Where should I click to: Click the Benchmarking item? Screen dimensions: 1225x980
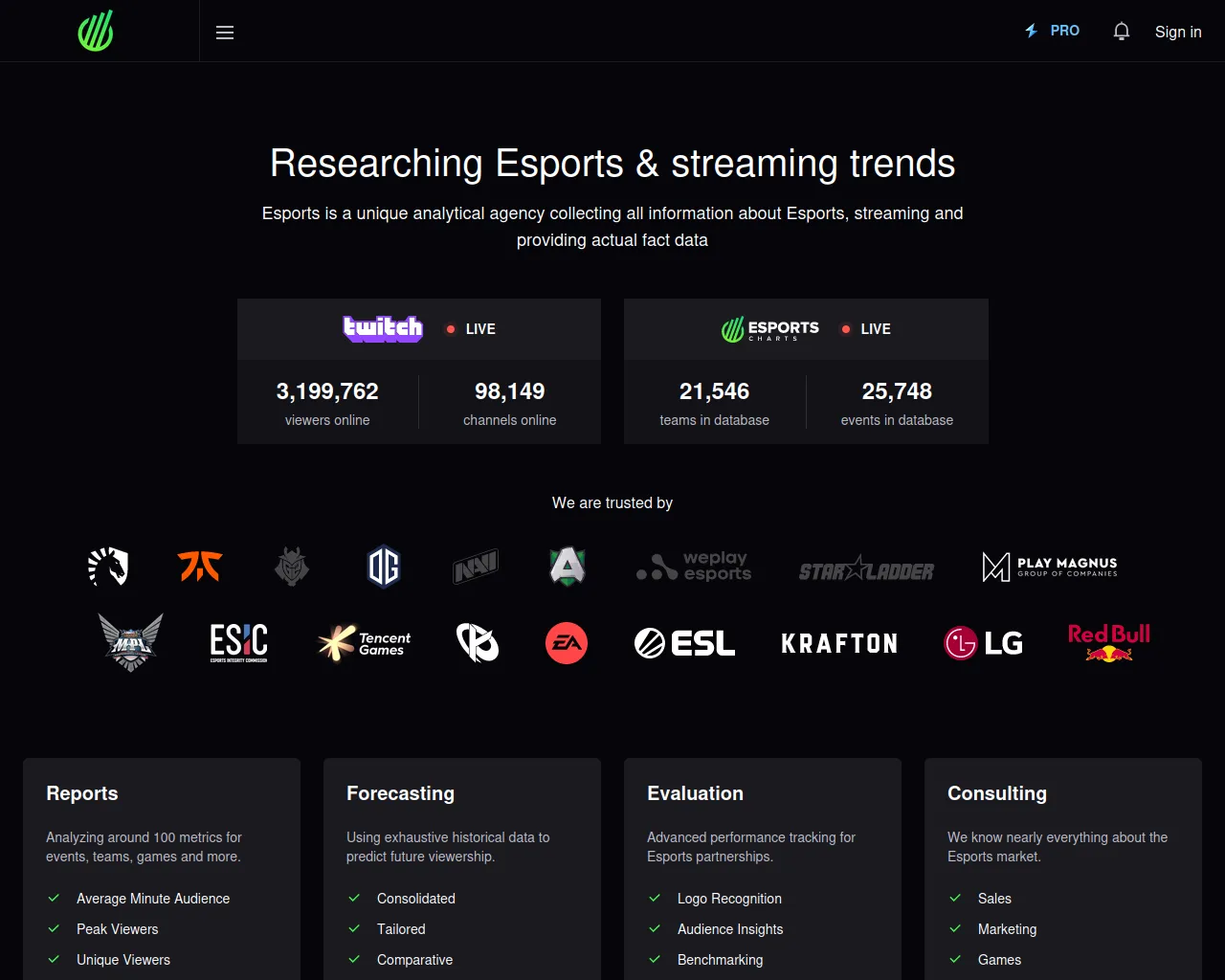point(721,960)
